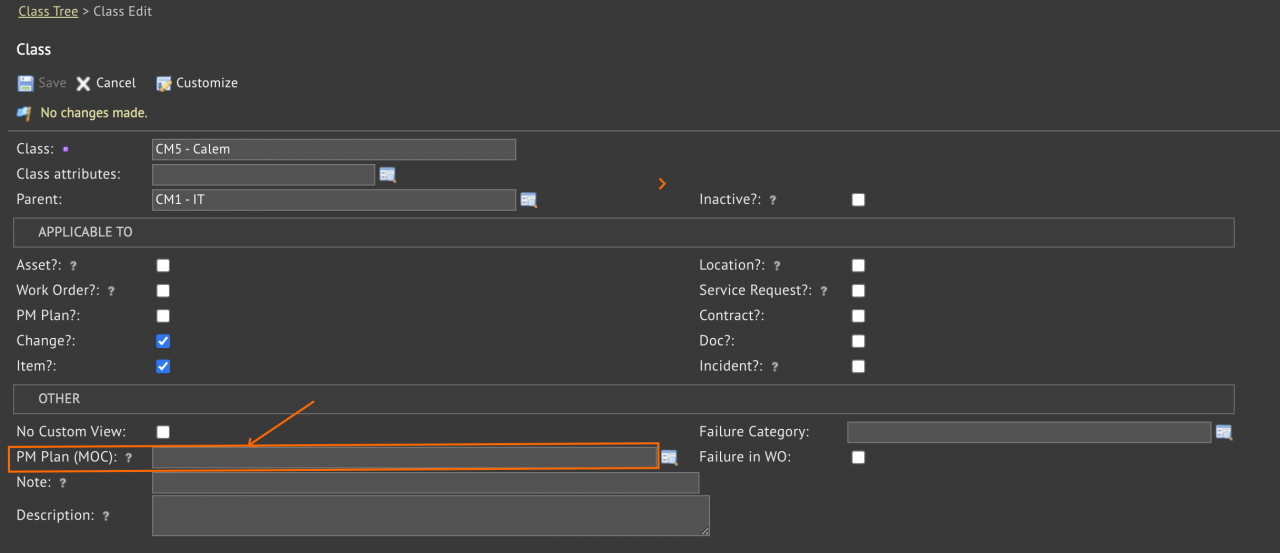The image size is (1280, 553).
Task: Click help mark next to Incident?
Action: [775, 367]
